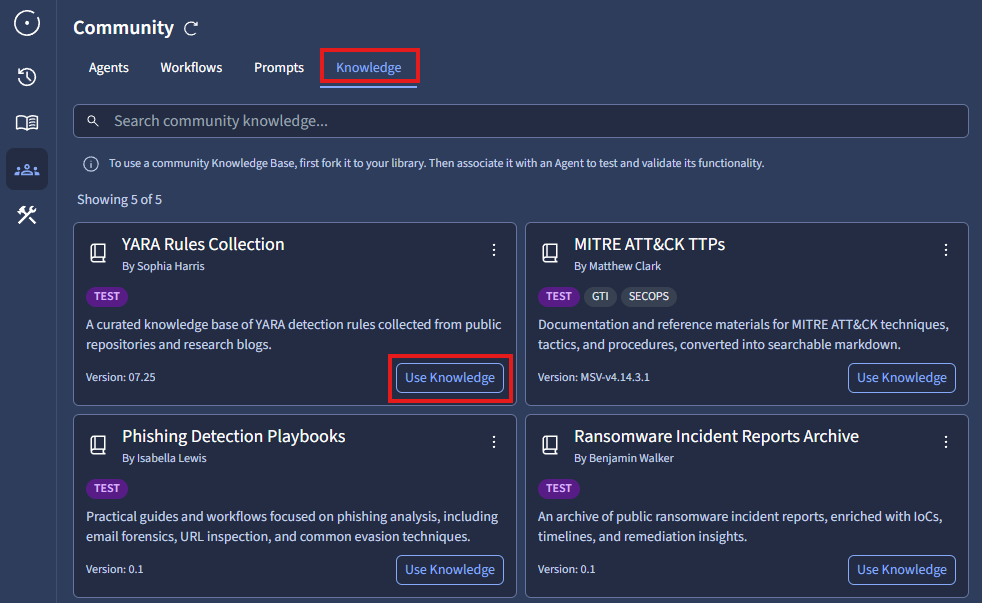Select the Knowledge tab

(368, 68)
